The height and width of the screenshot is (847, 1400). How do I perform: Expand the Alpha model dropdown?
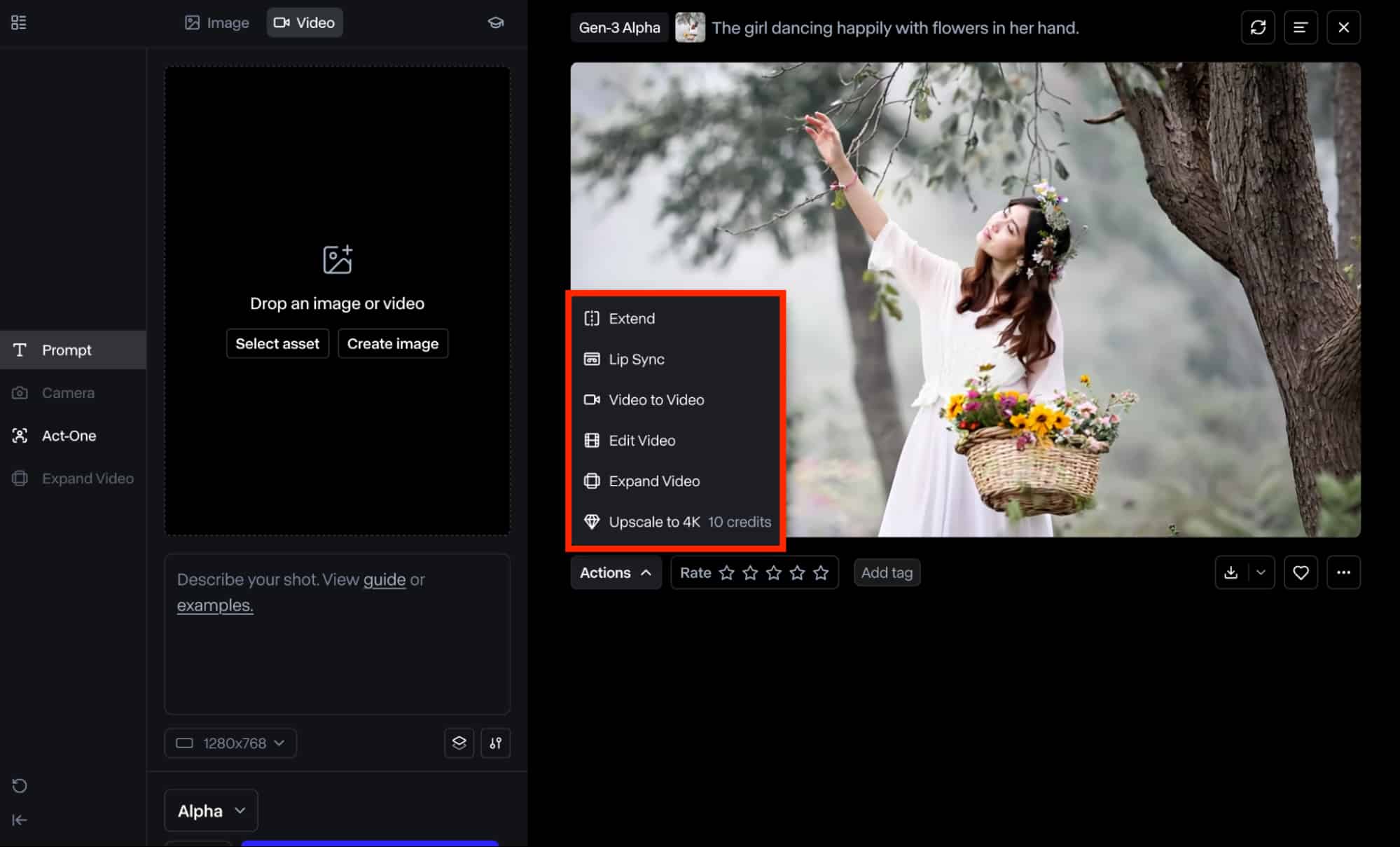tap(211, 811)
